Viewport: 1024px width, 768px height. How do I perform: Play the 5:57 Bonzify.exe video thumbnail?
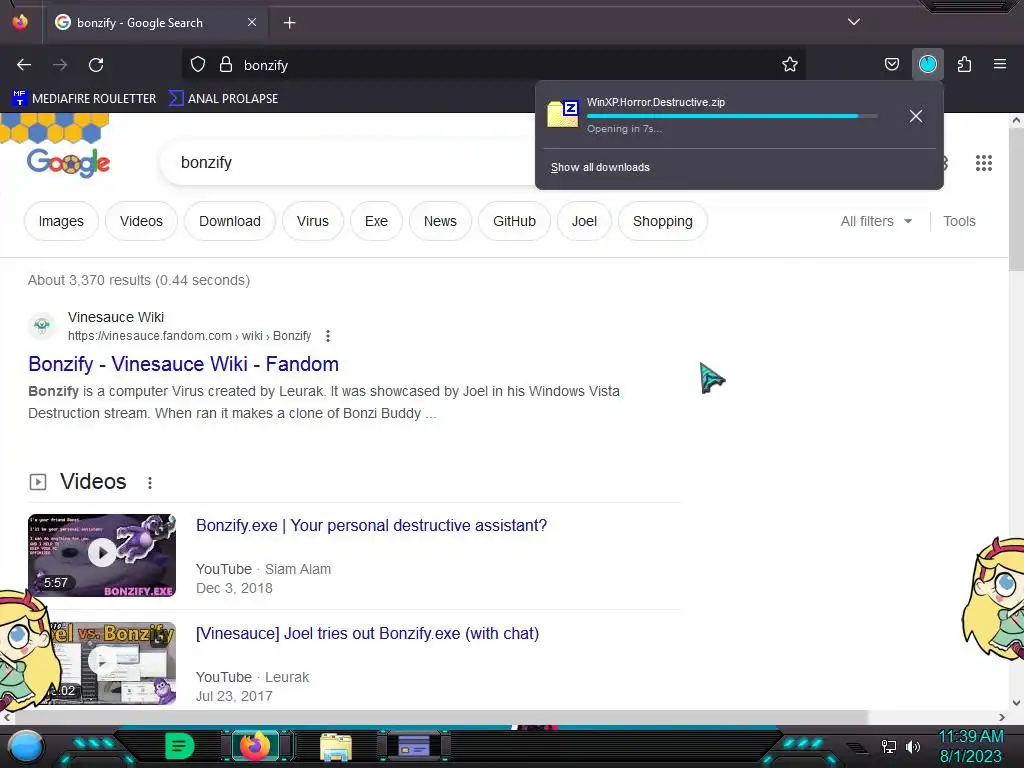pos(102,555)
